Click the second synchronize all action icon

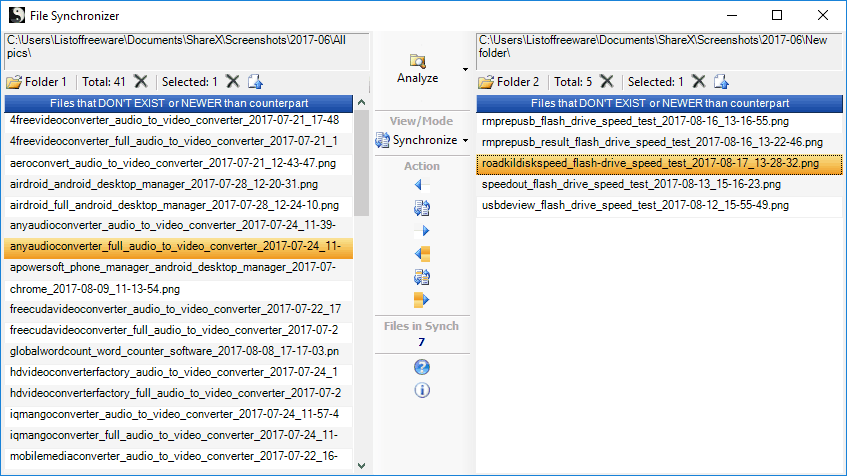pyautogui.click(x=421, y=277)
